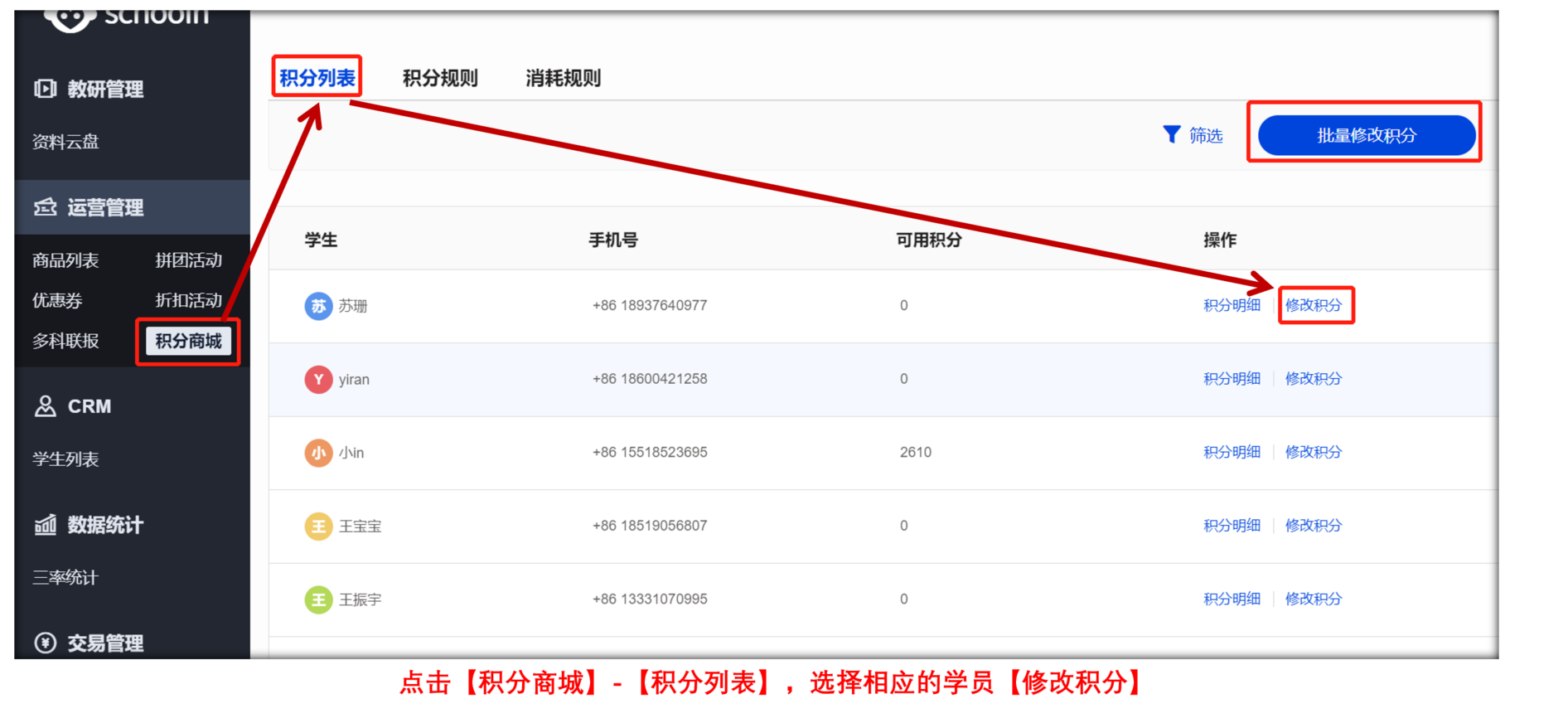1568x723 pixels.
Task: Open 积分明细 for 王振宇
Action: coord(1232,599)
